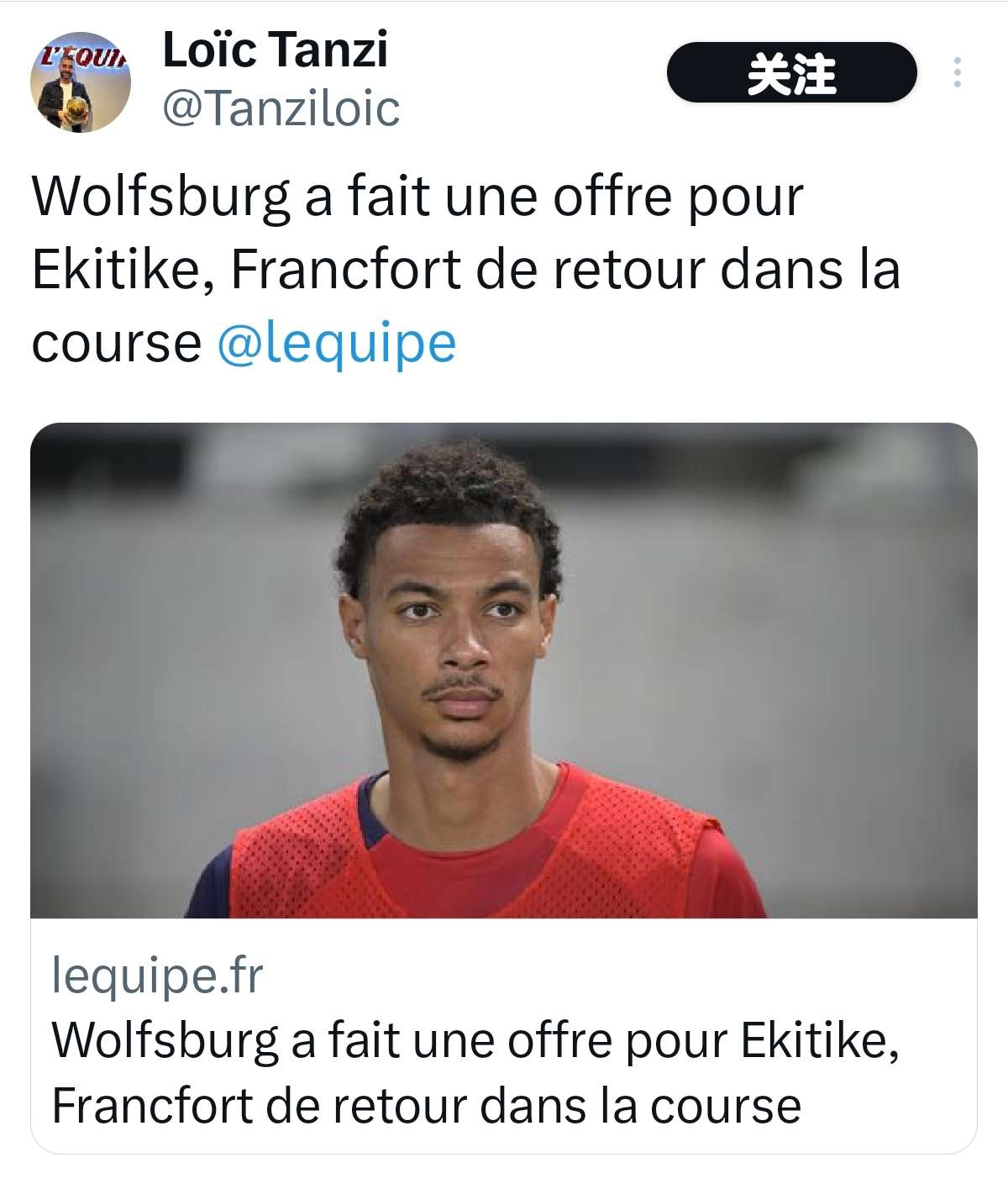Open the three-dot more options menu

pos(958,72)
